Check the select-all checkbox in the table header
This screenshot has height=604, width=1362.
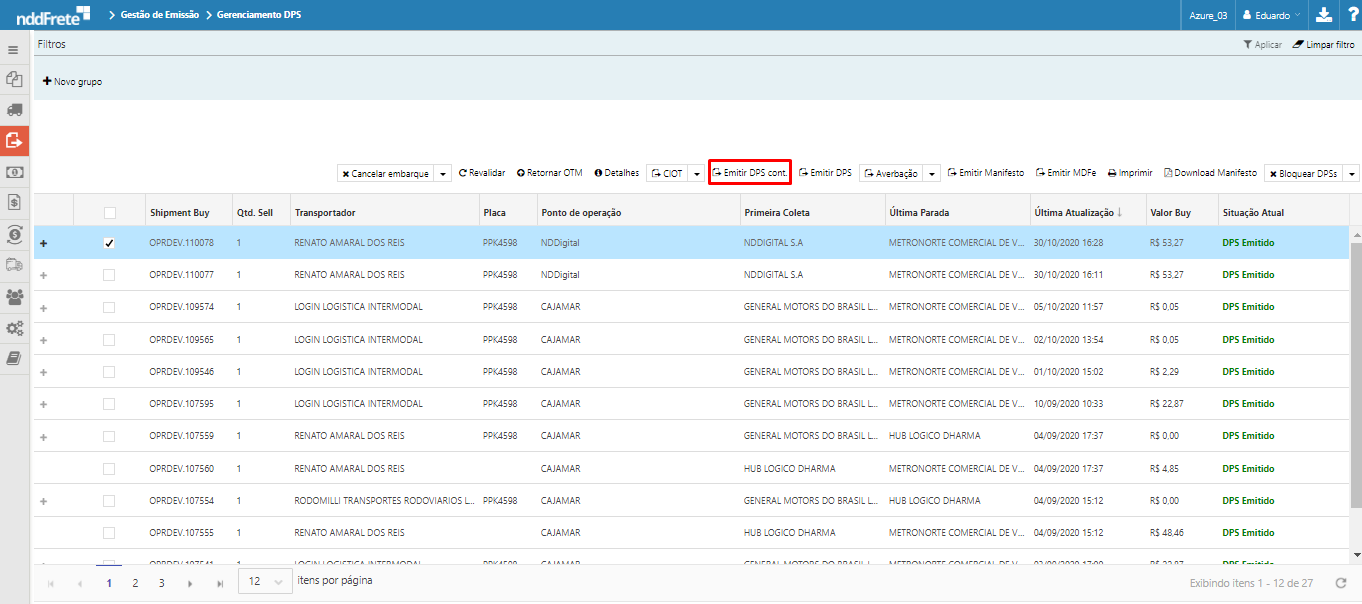pos(109,213)
